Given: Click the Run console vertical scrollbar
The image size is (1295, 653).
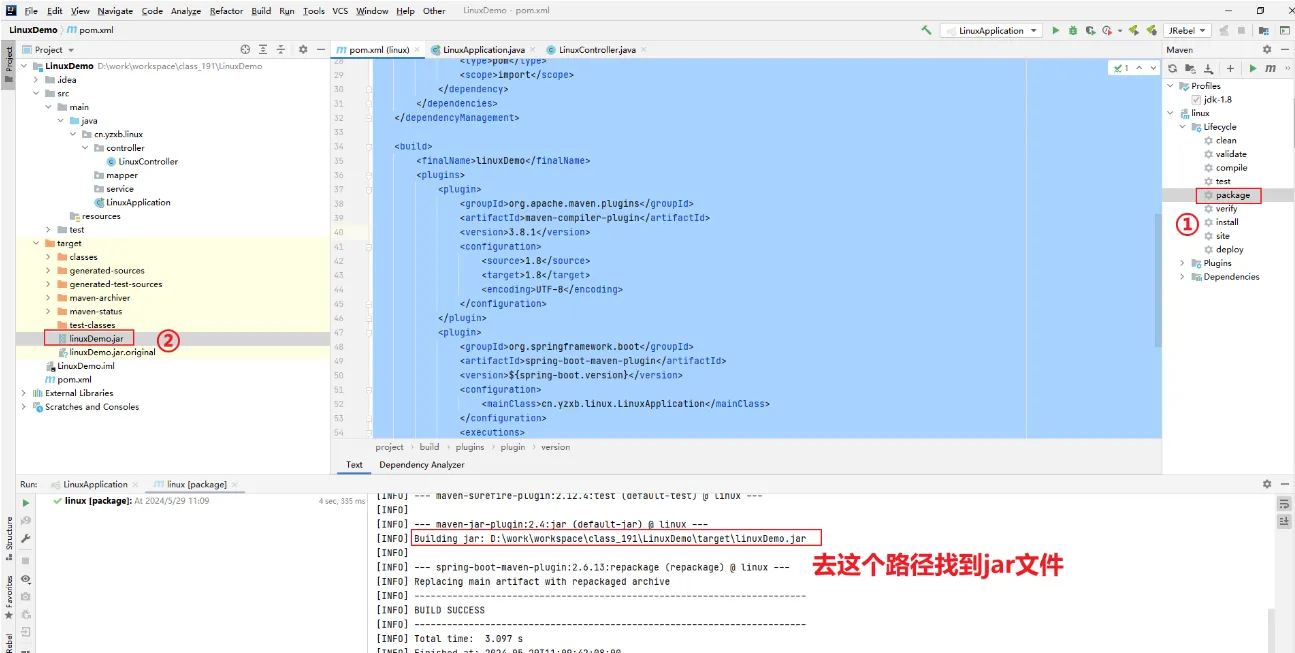Looking at the screenshot, I should click(1272, 630).
